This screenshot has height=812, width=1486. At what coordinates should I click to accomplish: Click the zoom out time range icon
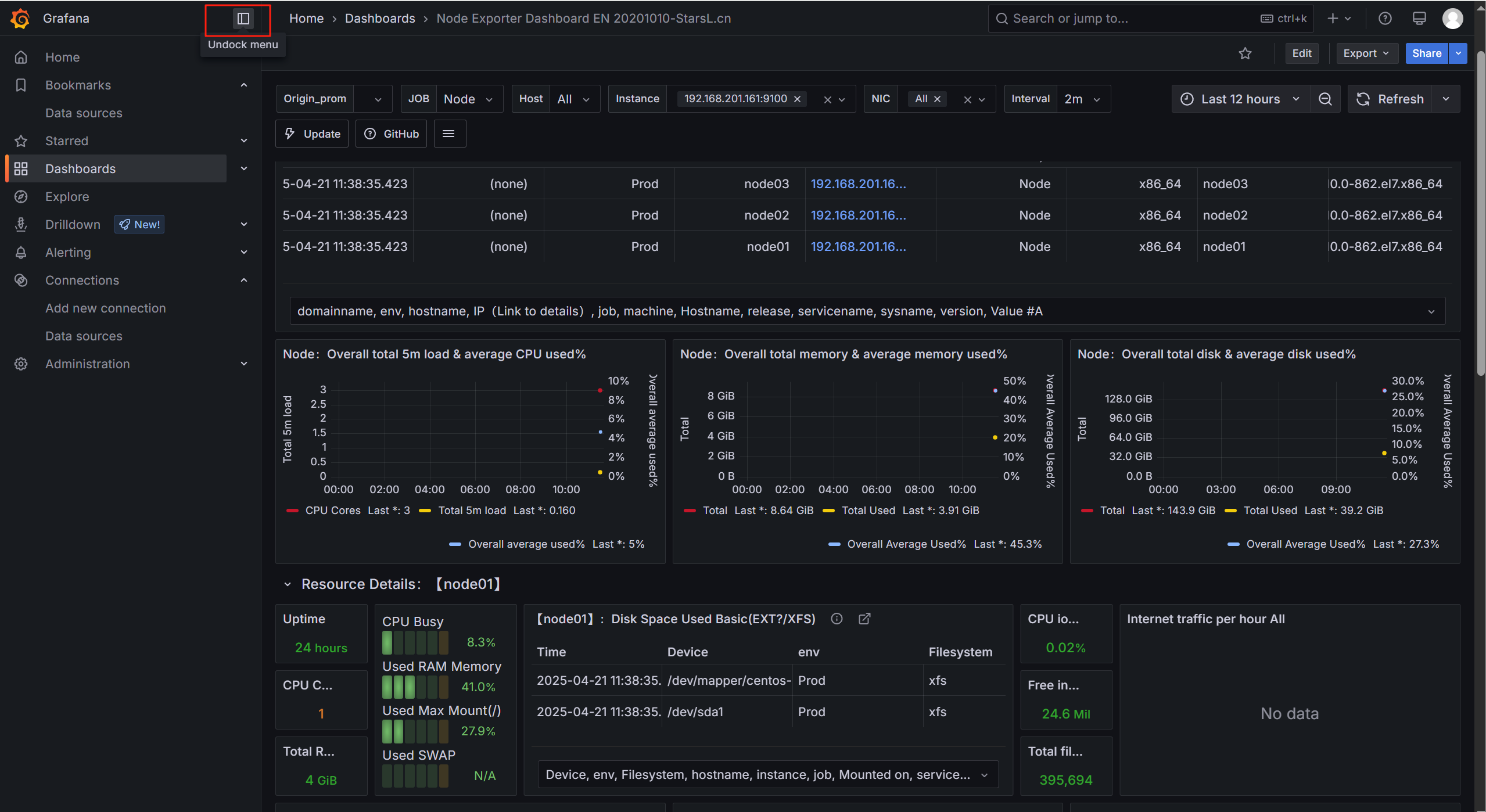pos(1325,99)
